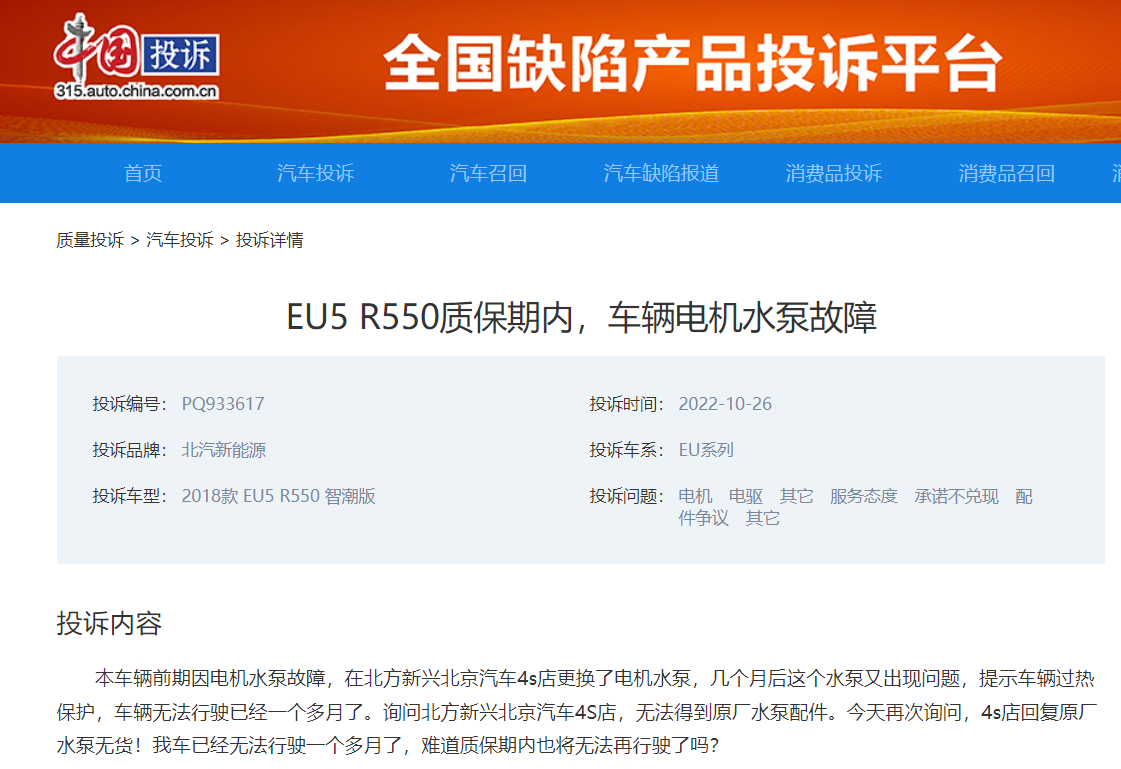Go to the 汽车召回 navigation item
This screenshot has height=769, width=1121.
[488, 173]
